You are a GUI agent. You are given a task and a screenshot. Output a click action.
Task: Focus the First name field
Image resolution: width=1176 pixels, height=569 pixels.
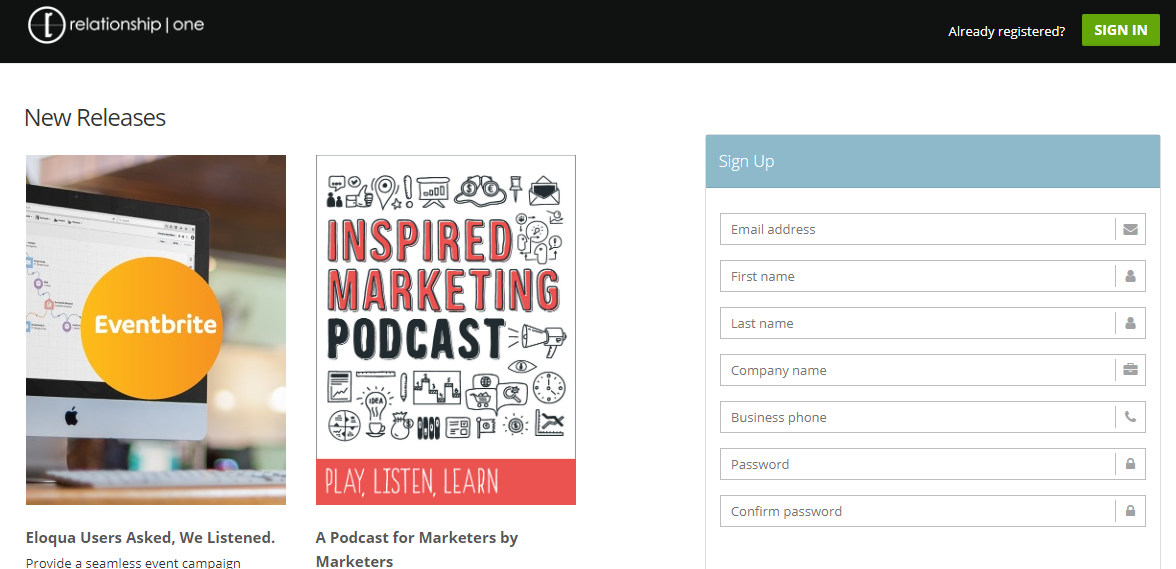[x=932, y=277]
